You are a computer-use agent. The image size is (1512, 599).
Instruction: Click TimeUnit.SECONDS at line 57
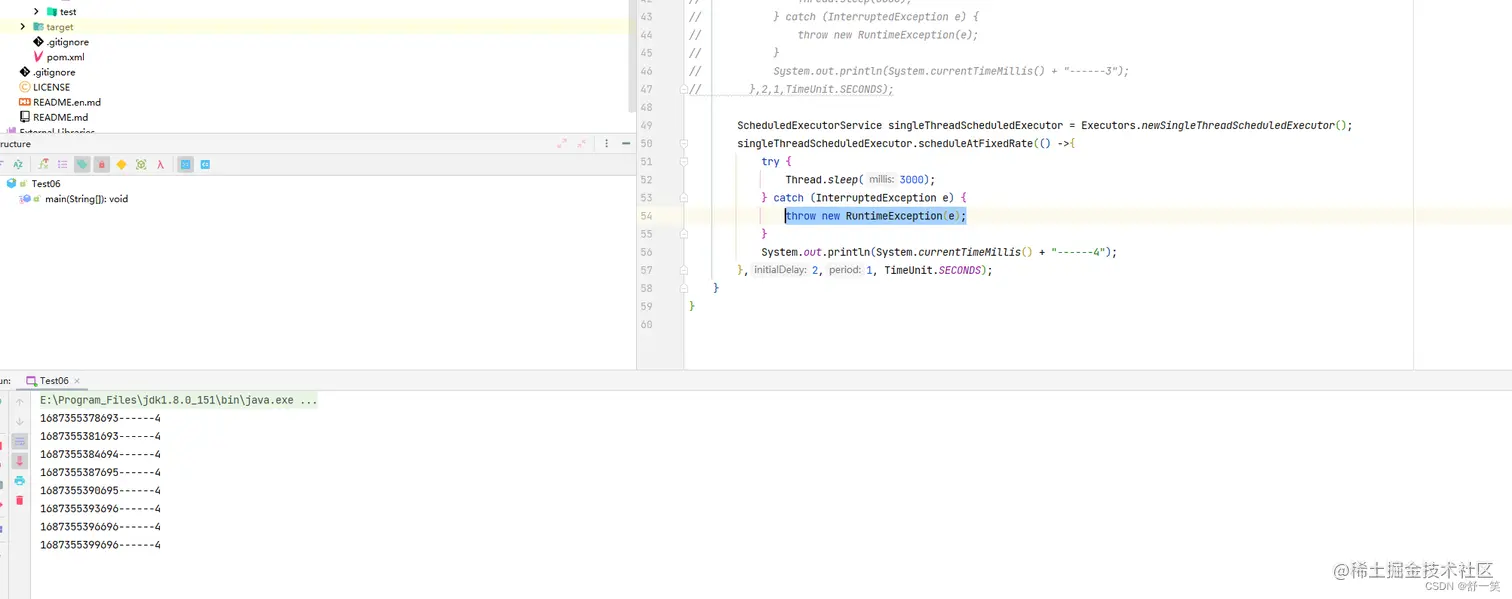[x=932, y=270]
